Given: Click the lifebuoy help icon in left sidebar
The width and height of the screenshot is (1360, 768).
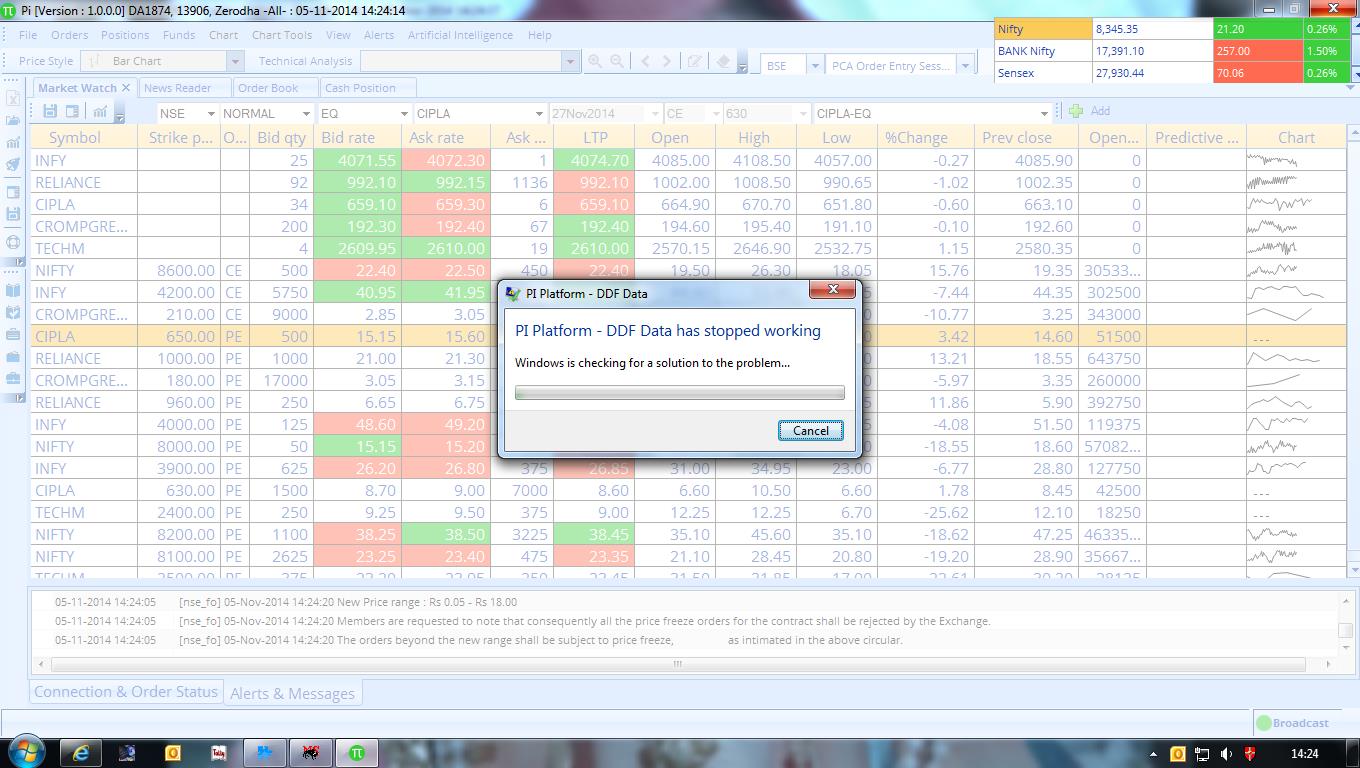Looking at the screenshot, I should click(13, 241).
